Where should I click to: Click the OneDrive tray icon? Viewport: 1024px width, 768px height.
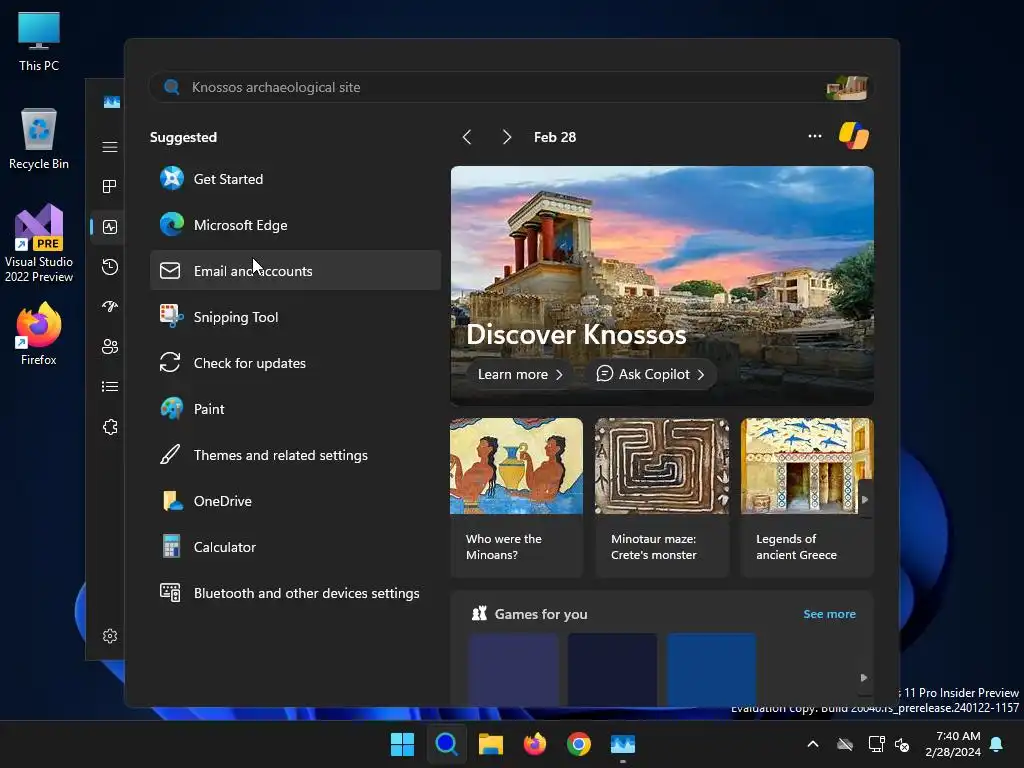pos(845,744)
